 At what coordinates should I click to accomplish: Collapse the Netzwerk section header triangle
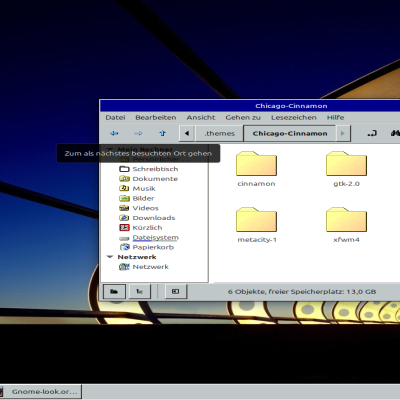click(110, 257)
